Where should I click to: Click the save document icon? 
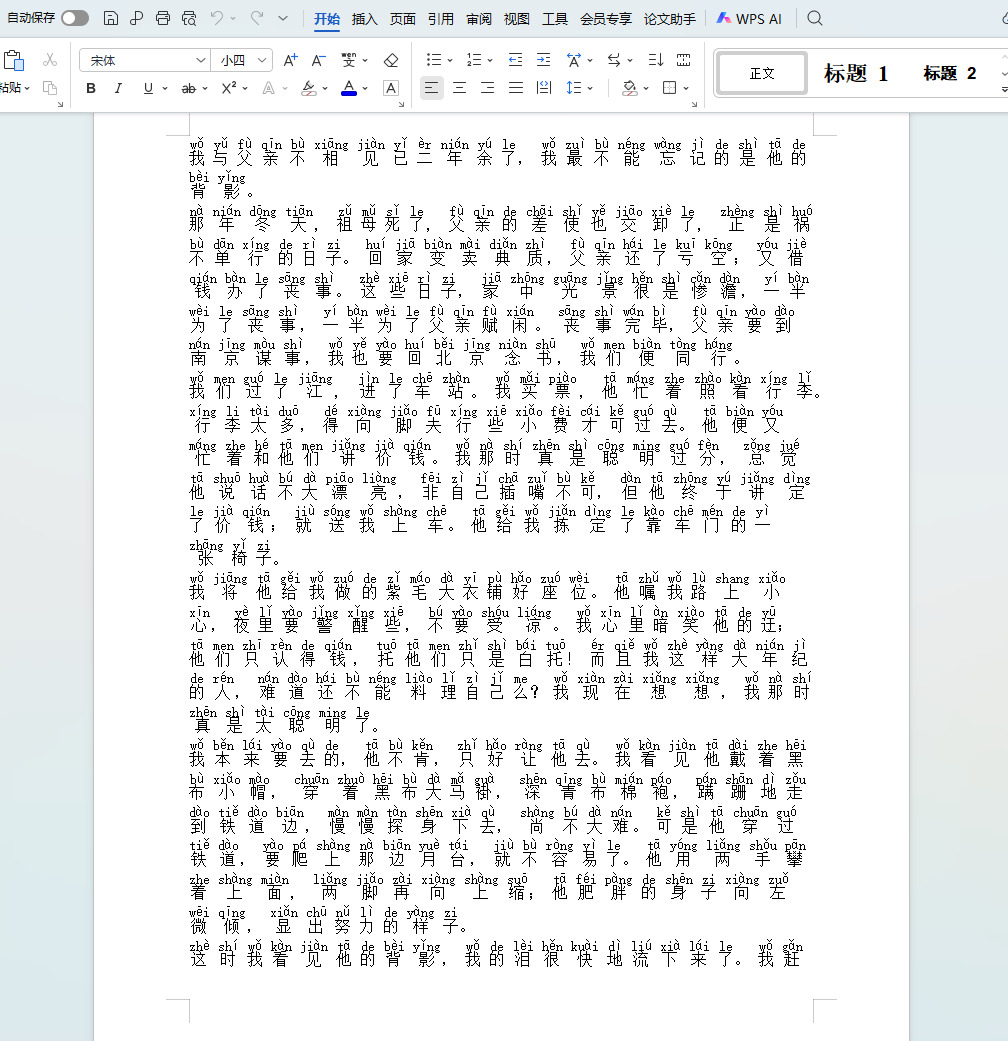(111, 19)
